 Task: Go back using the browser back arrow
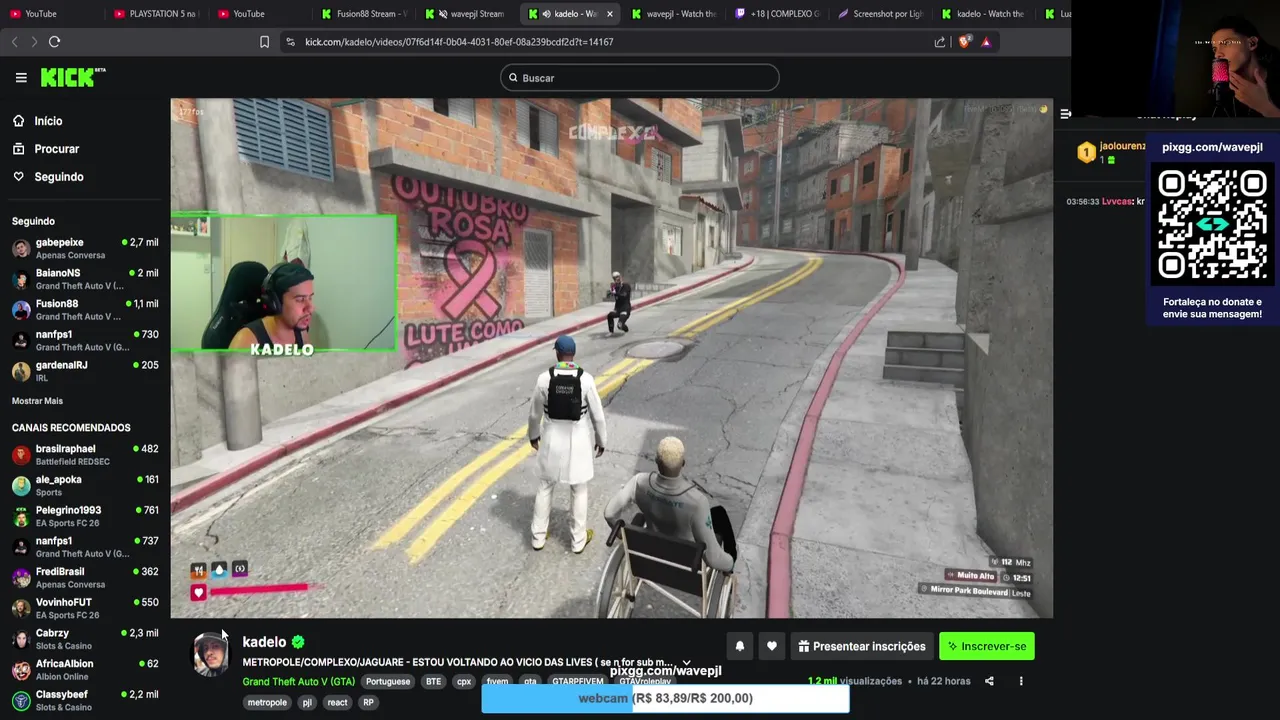click(x=15, y=42)
